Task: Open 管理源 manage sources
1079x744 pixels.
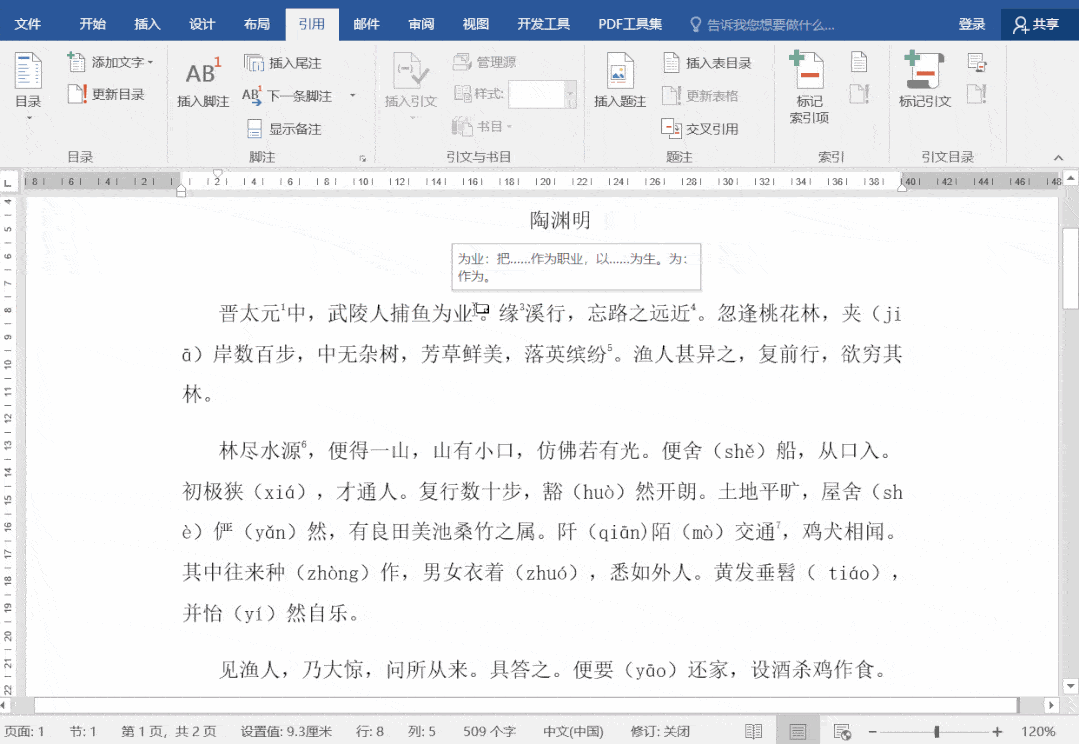Action: (x=484, y=62)
